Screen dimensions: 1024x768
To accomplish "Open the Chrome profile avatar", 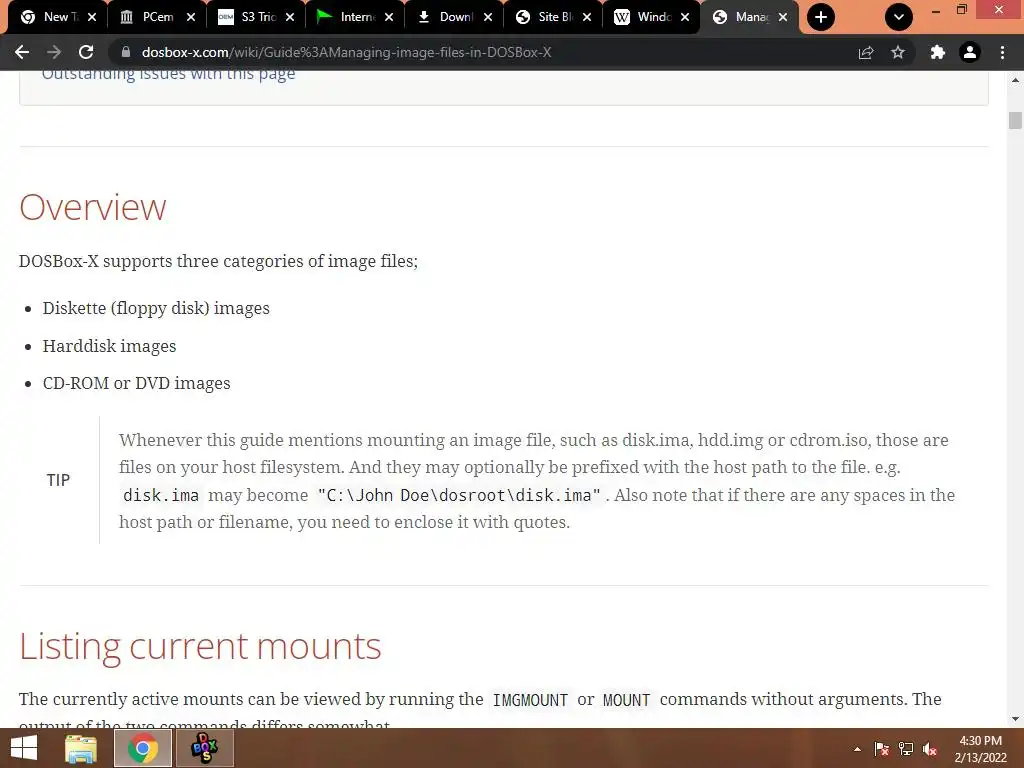I will point(970,52).
